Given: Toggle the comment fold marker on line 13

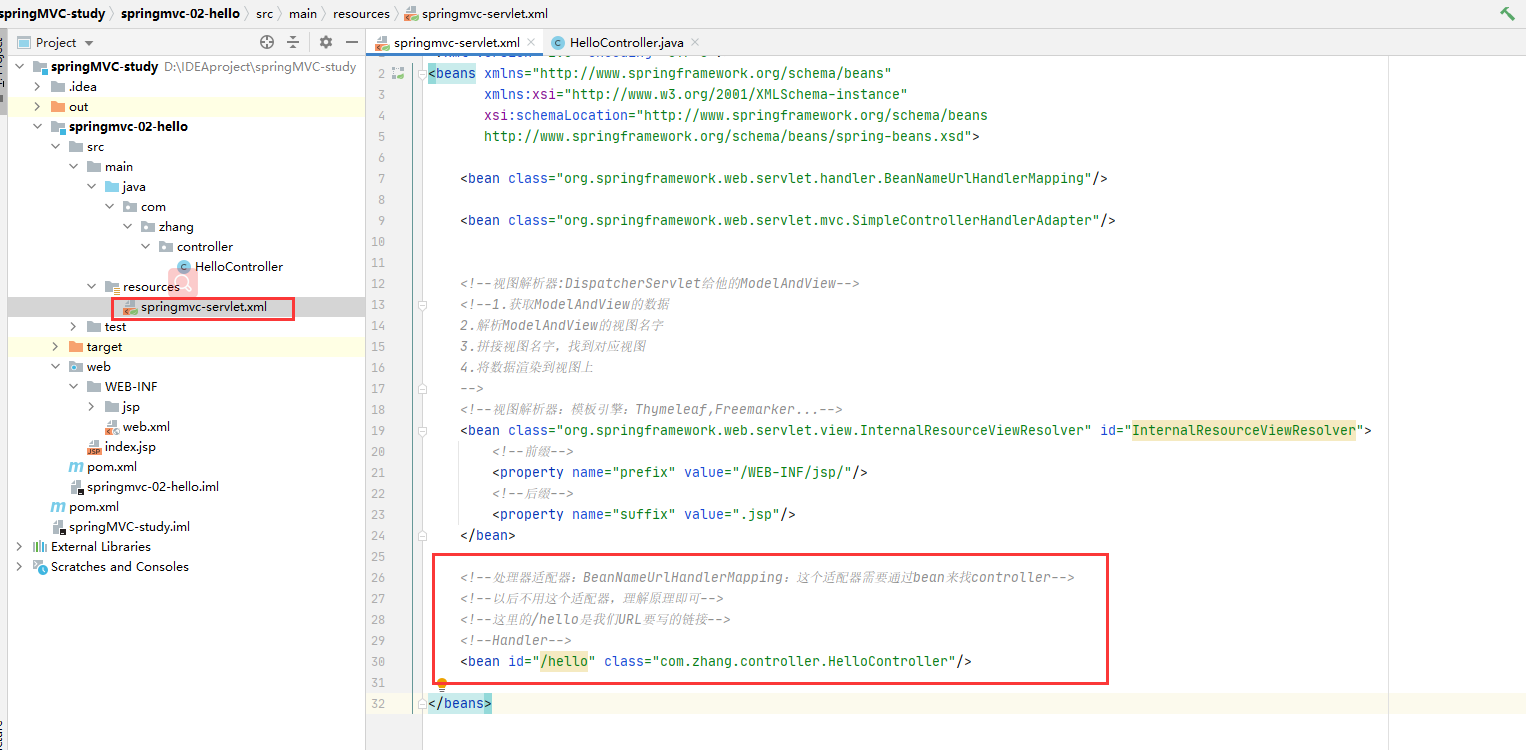Looking at the screenshot, I should (422, 304).
